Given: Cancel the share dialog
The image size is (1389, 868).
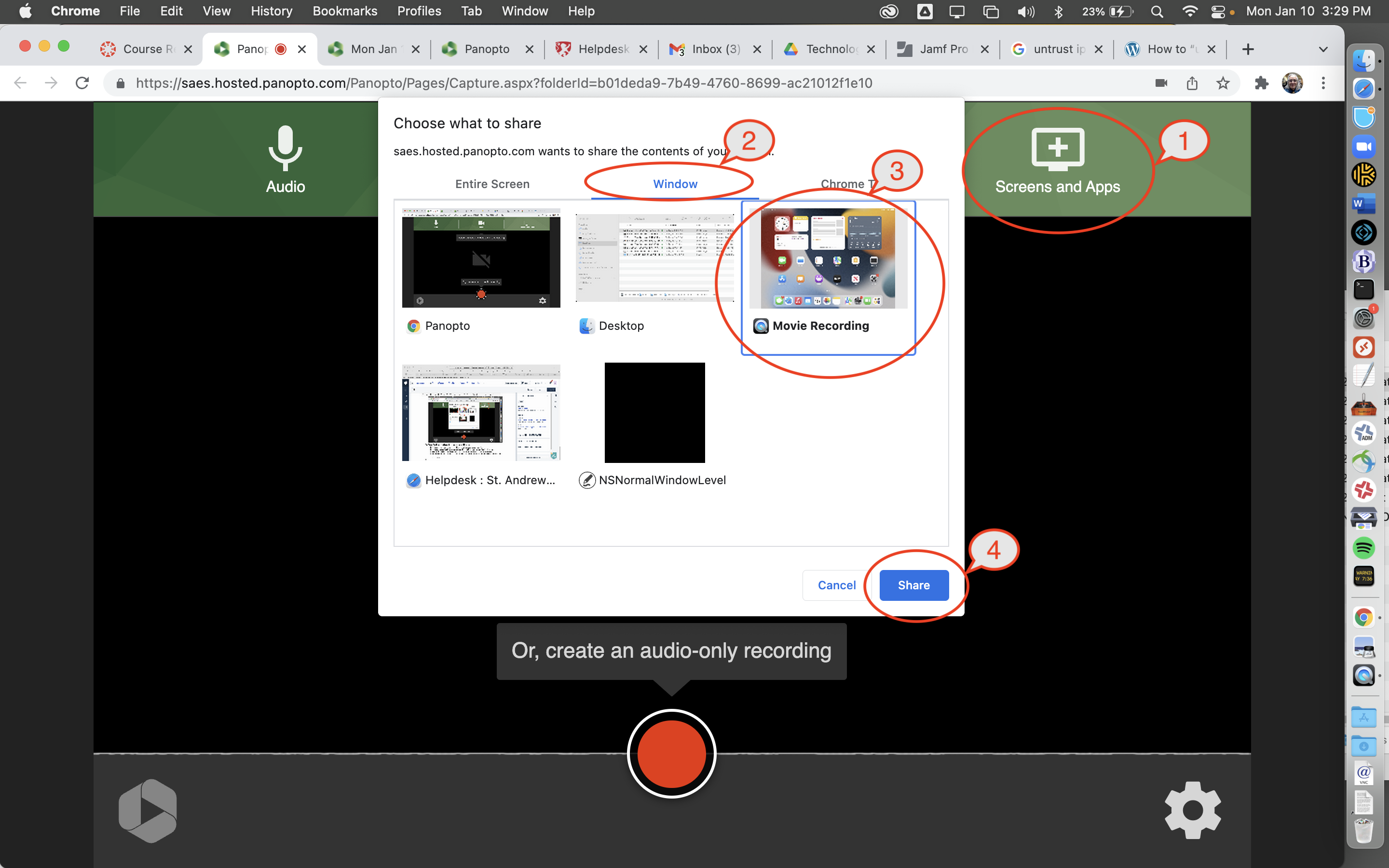Looking at the screenshot, I should click(x=836, y=585).
